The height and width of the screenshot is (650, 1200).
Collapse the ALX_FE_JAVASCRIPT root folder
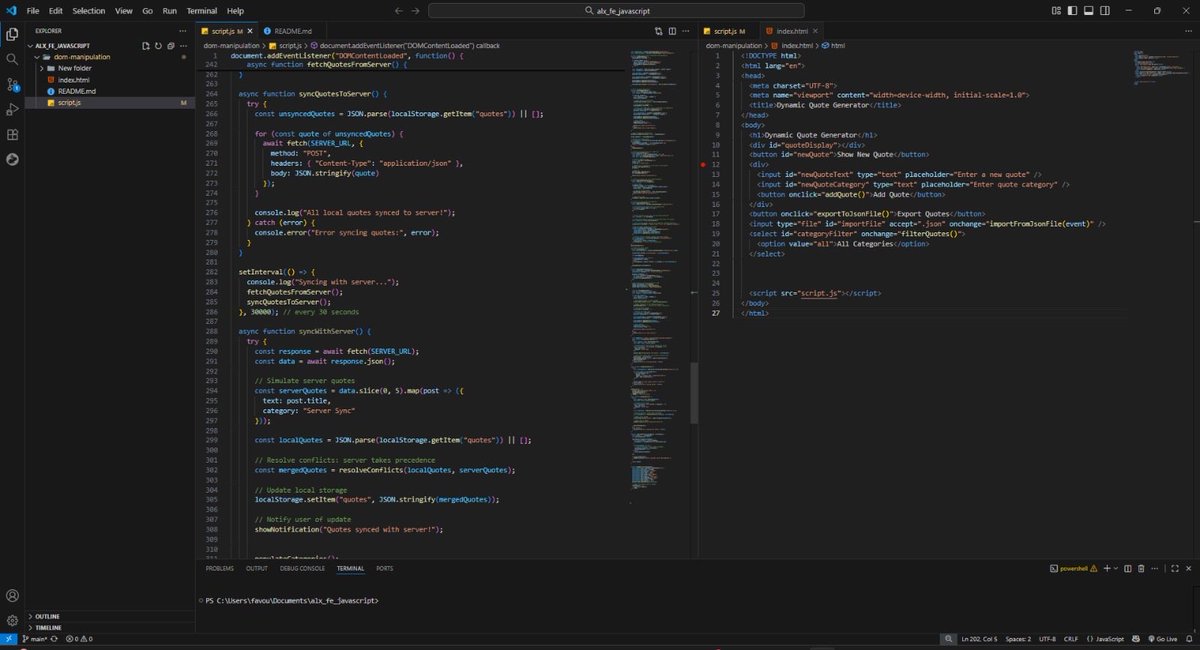(30, 46)
